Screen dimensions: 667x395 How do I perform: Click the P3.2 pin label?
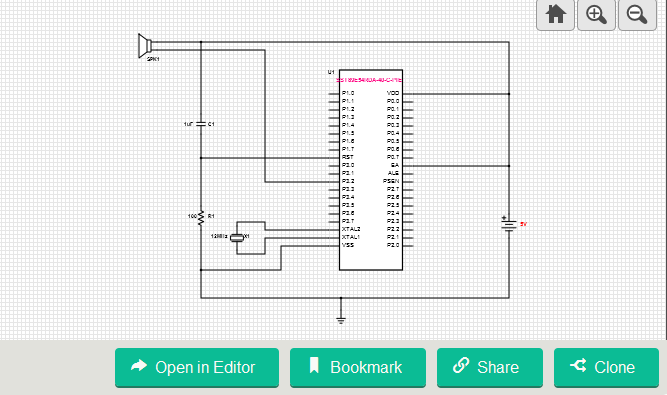point(348,181)
